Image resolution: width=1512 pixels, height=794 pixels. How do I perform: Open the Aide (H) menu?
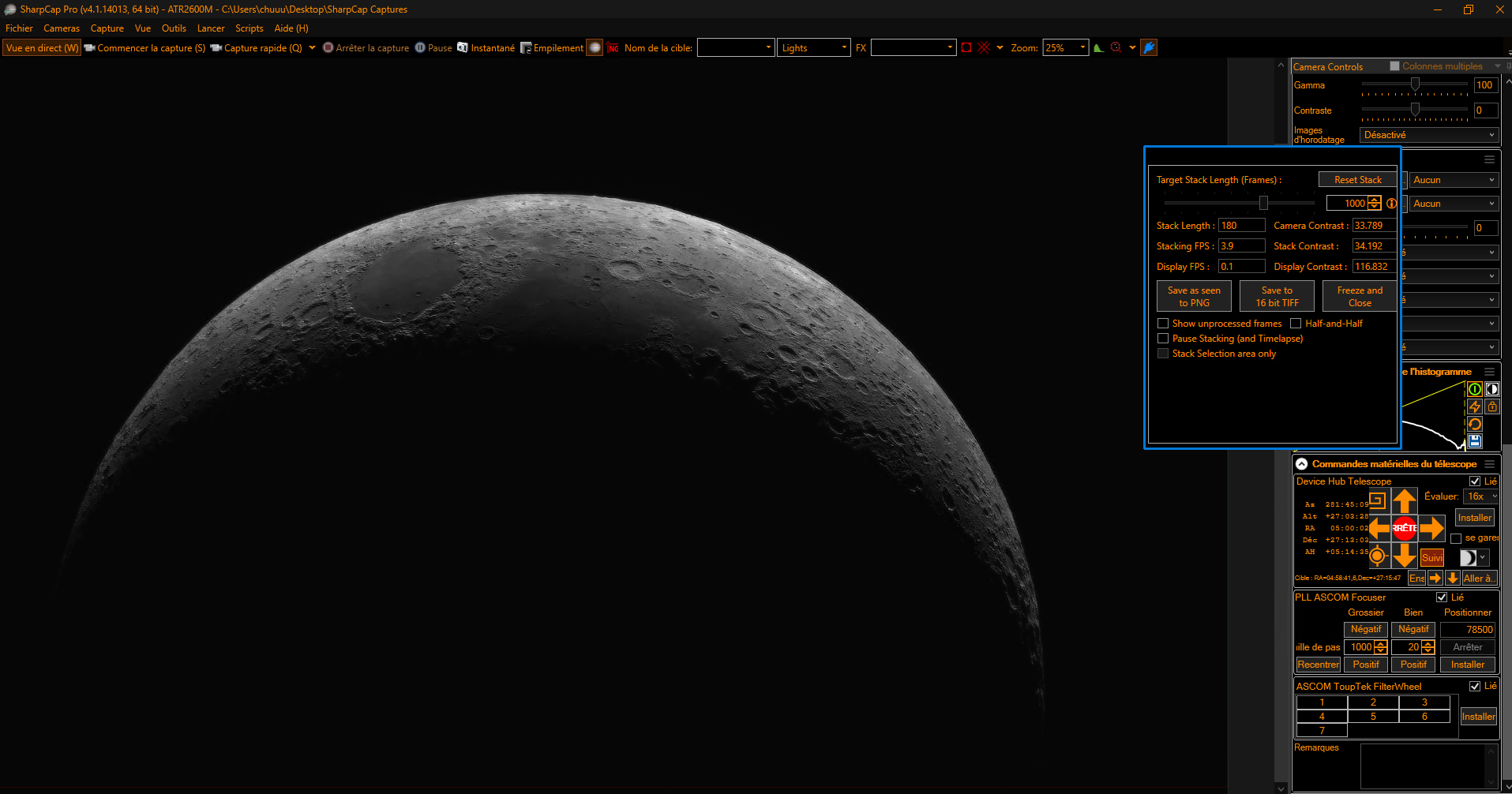click(291, 28)
